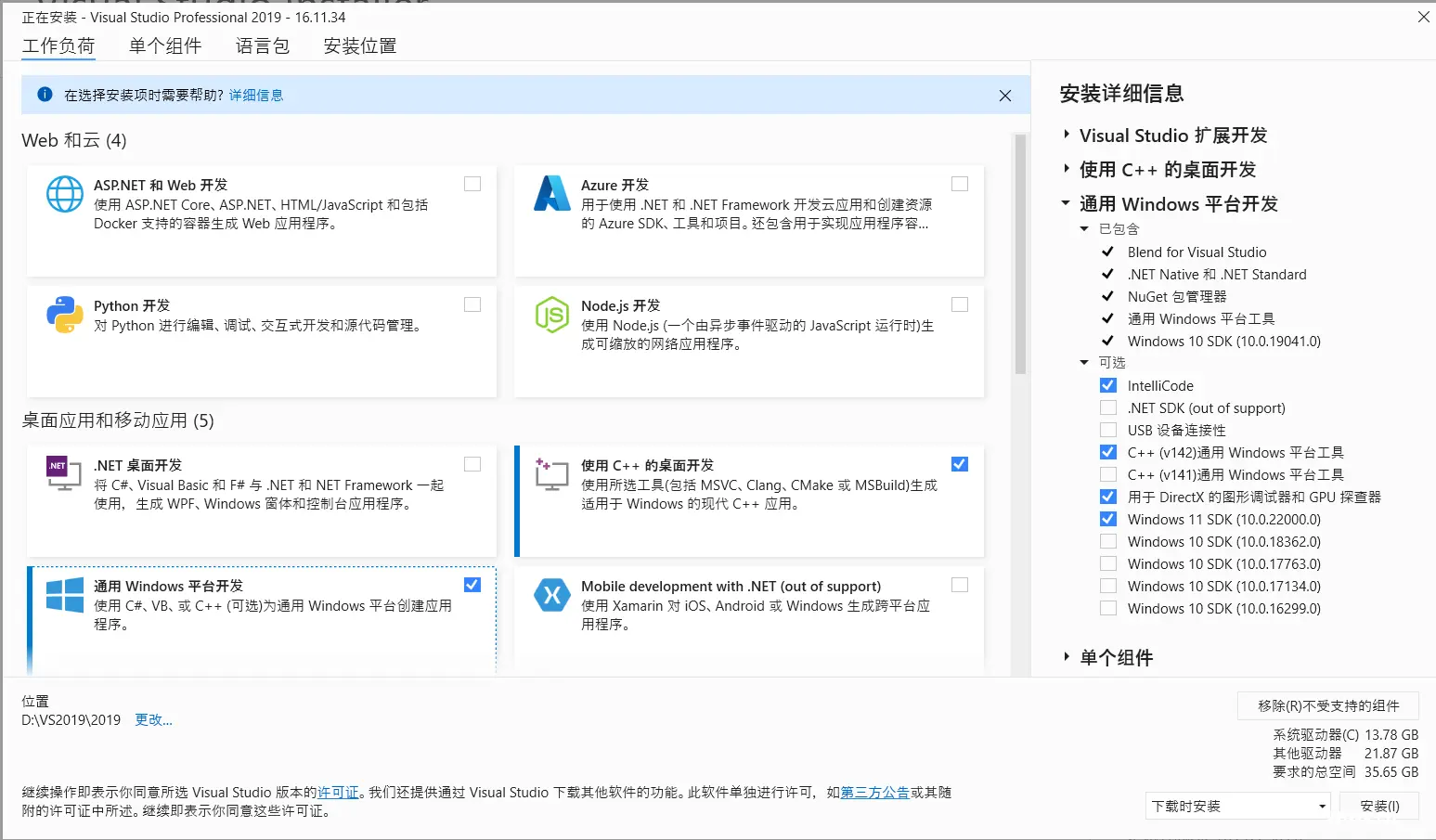1436x840 pixels.
Task: Uncheck C++ (v142) 通用 Windows 平台工具
Action: point(1108,452)
